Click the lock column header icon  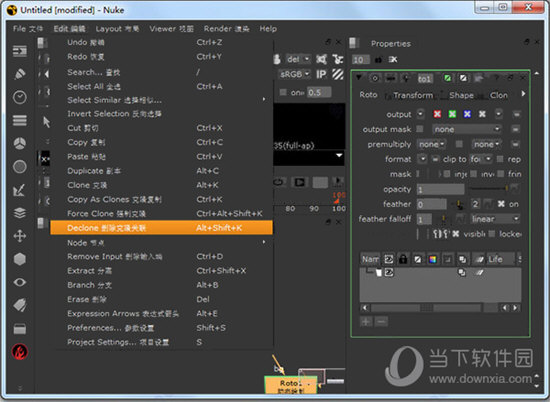click(x=403, y=259)
